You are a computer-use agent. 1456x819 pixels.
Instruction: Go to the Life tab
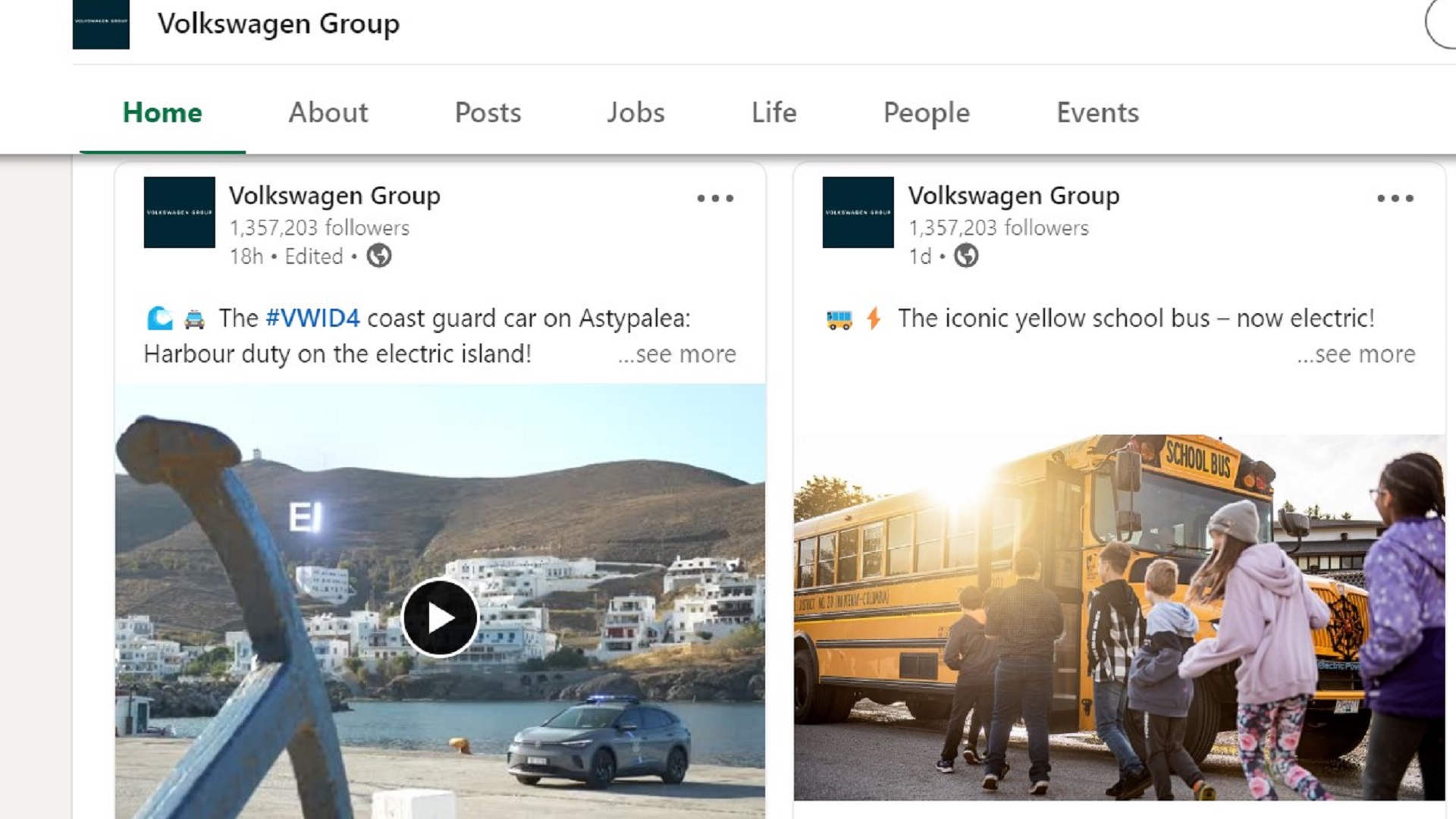click(774, 113)
